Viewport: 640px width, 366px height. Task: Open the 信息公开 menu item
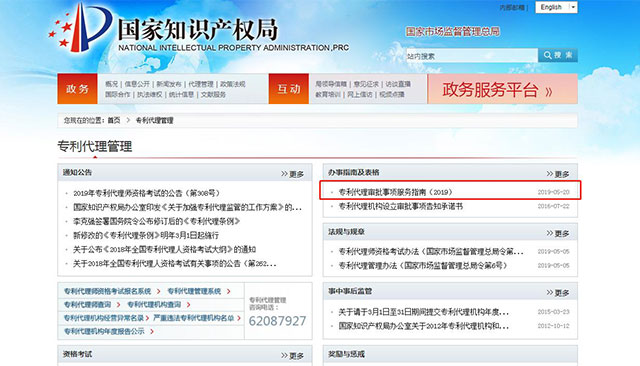[x=137, y=84]
